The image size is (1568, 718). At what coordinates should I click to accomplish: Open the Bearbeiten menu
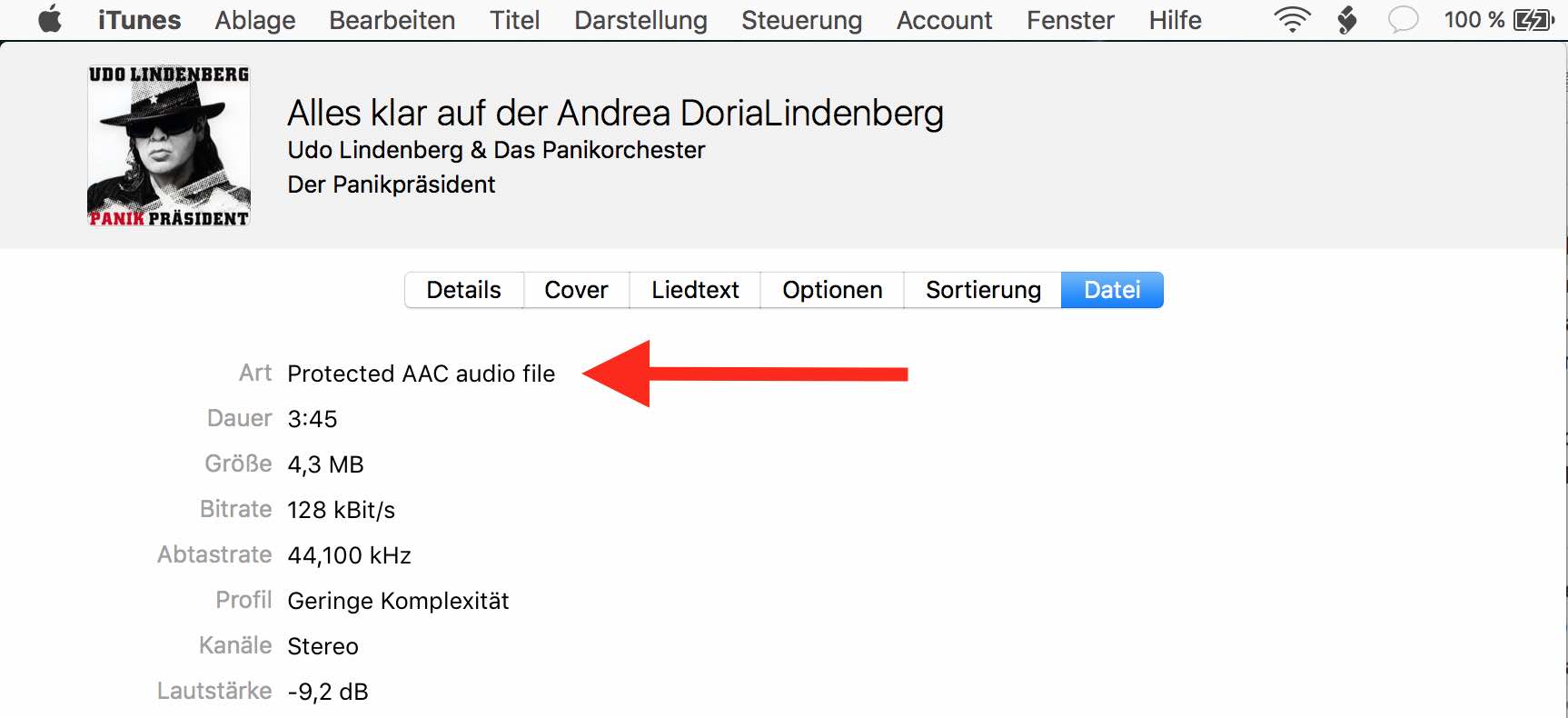pyautogui.click(x=392, y=19)
